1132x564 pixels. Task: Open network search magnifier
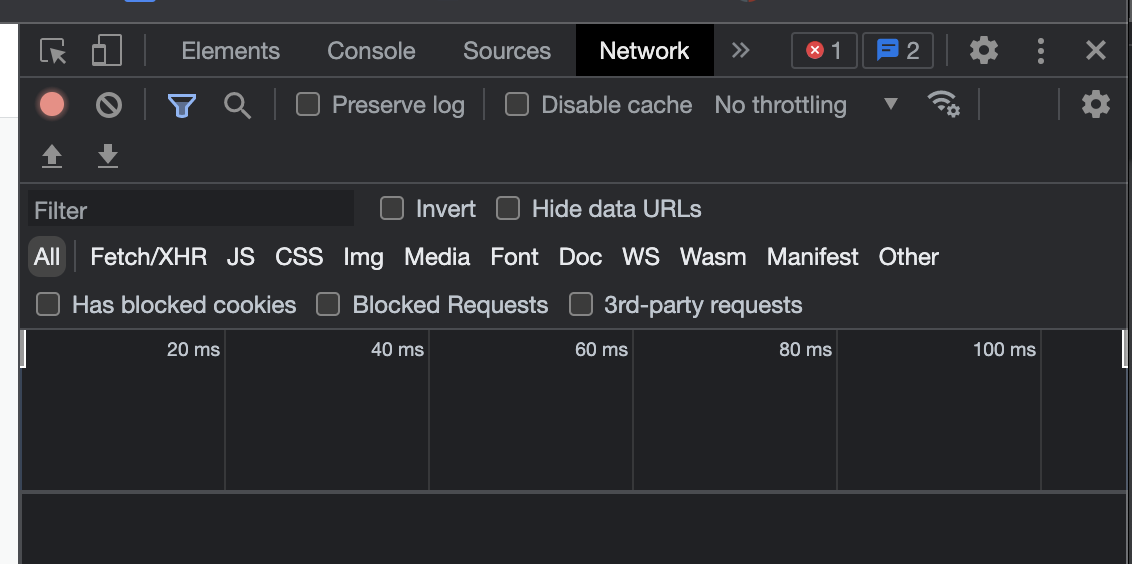pos(238,105)
